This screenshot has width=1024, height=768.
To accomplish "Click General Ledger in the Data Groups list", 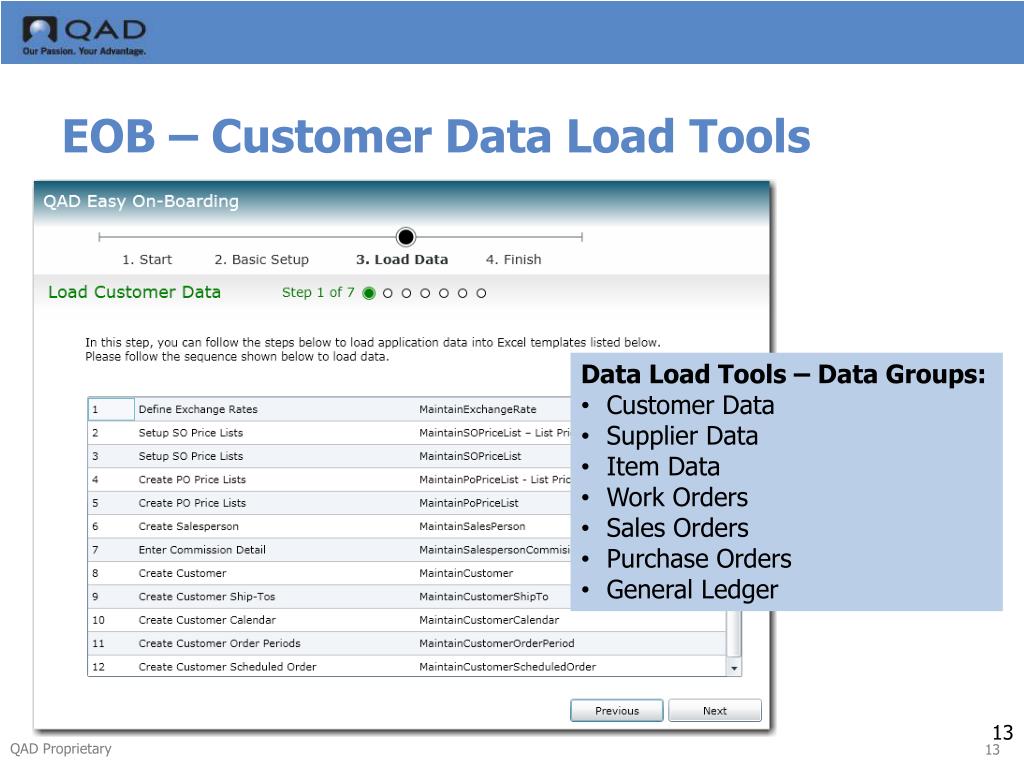I will [x=692, y=590].
